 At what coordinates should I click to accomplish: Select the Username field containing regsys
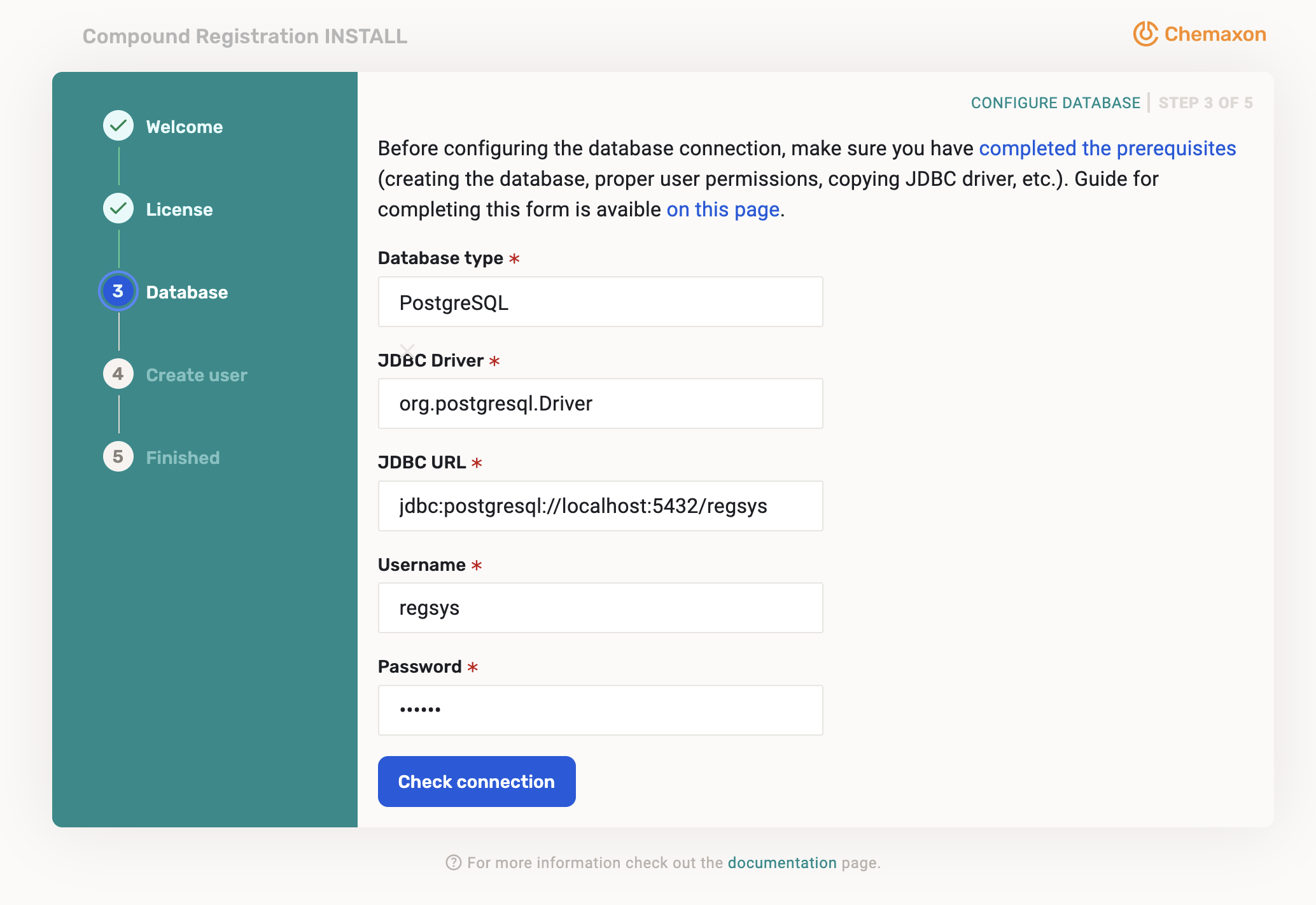600,607
